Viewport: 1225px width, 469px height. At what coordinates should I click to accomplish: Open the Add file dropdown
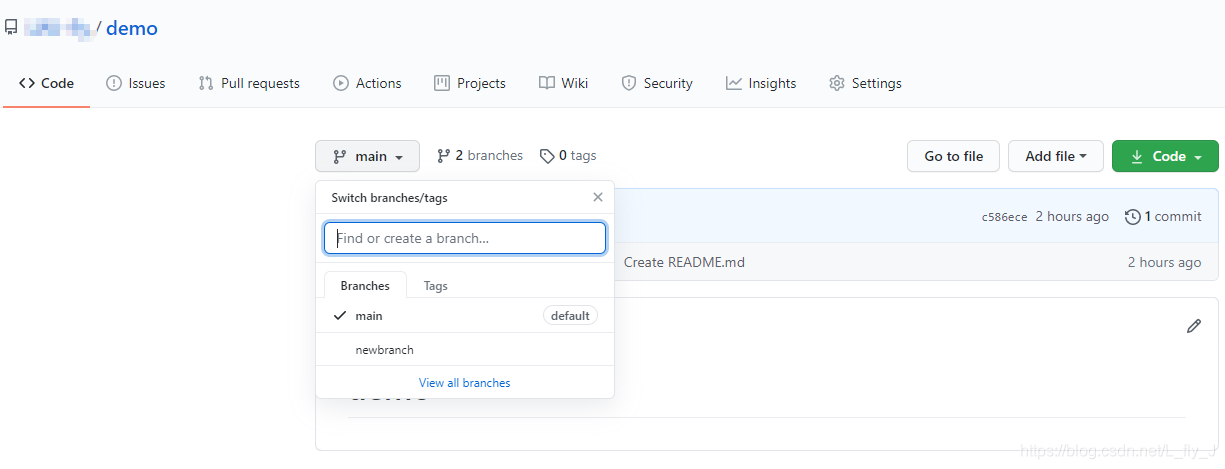pyautogui.click(x=1056, y=156)
